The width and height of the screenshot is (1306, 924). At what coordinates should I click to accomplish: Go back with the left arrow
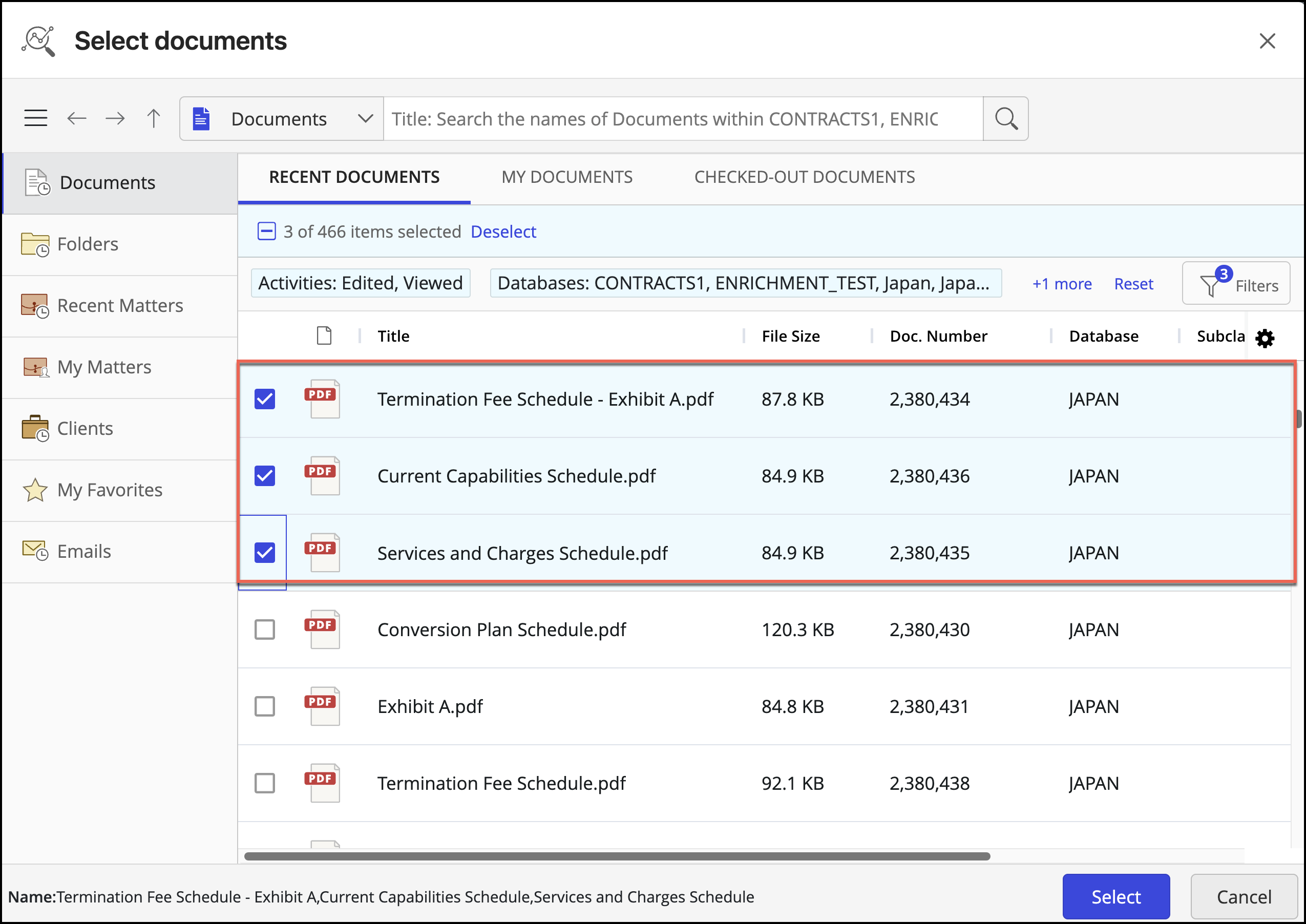(77, 118)
